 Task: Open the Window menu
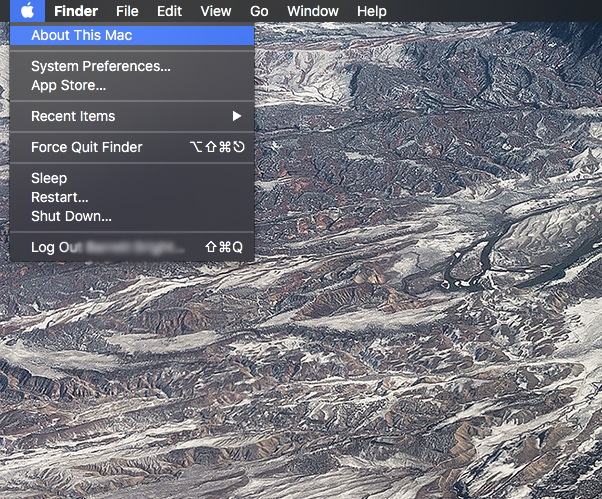[312, 11]
